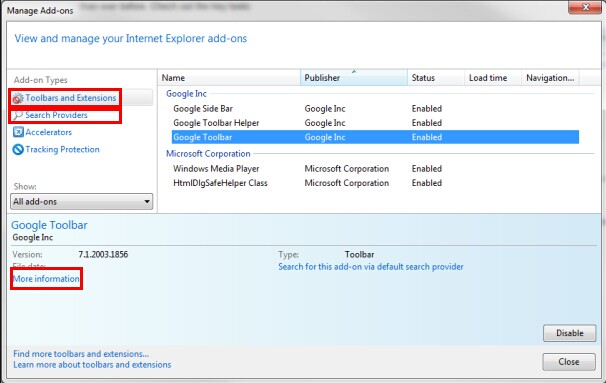Click the Search Providers magnifier icon
The height and width of the screenshot is (383, 606).
tap(18, 115)
